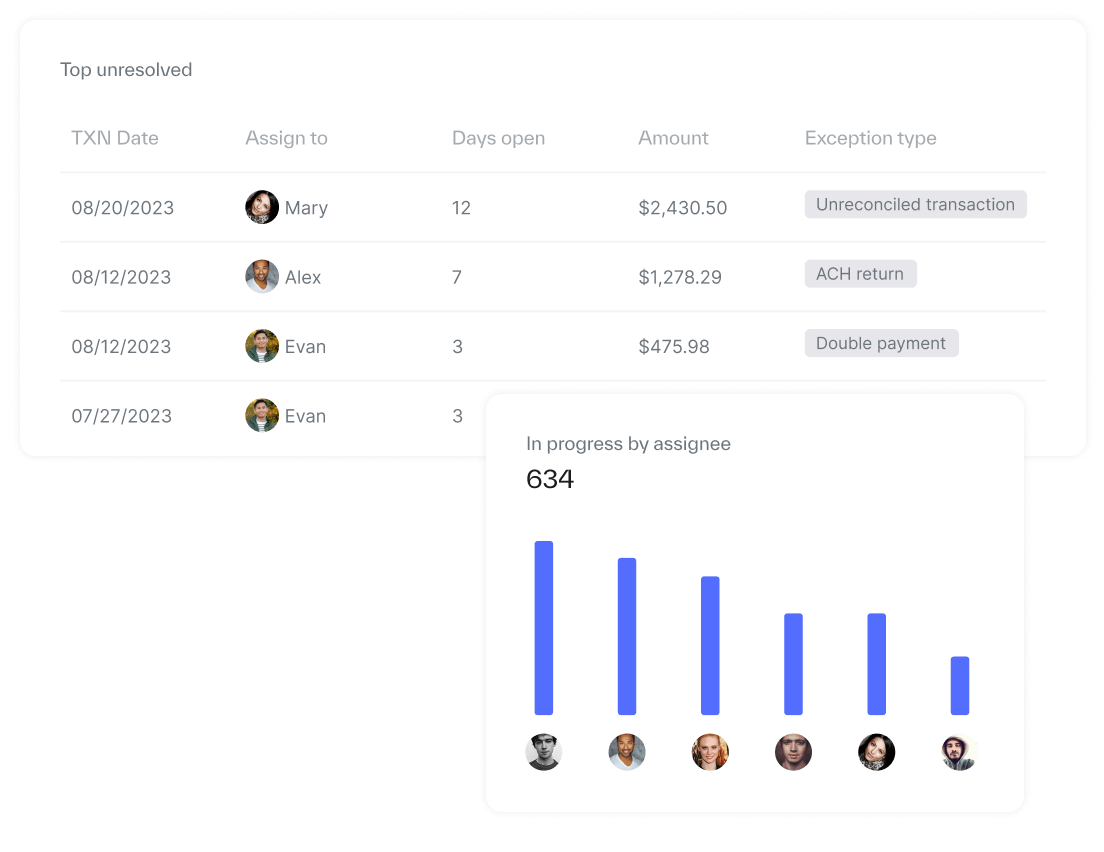Select the Double payment exception tag
The height and width of the screenshot is (852, 1104).
pos(881,344)
